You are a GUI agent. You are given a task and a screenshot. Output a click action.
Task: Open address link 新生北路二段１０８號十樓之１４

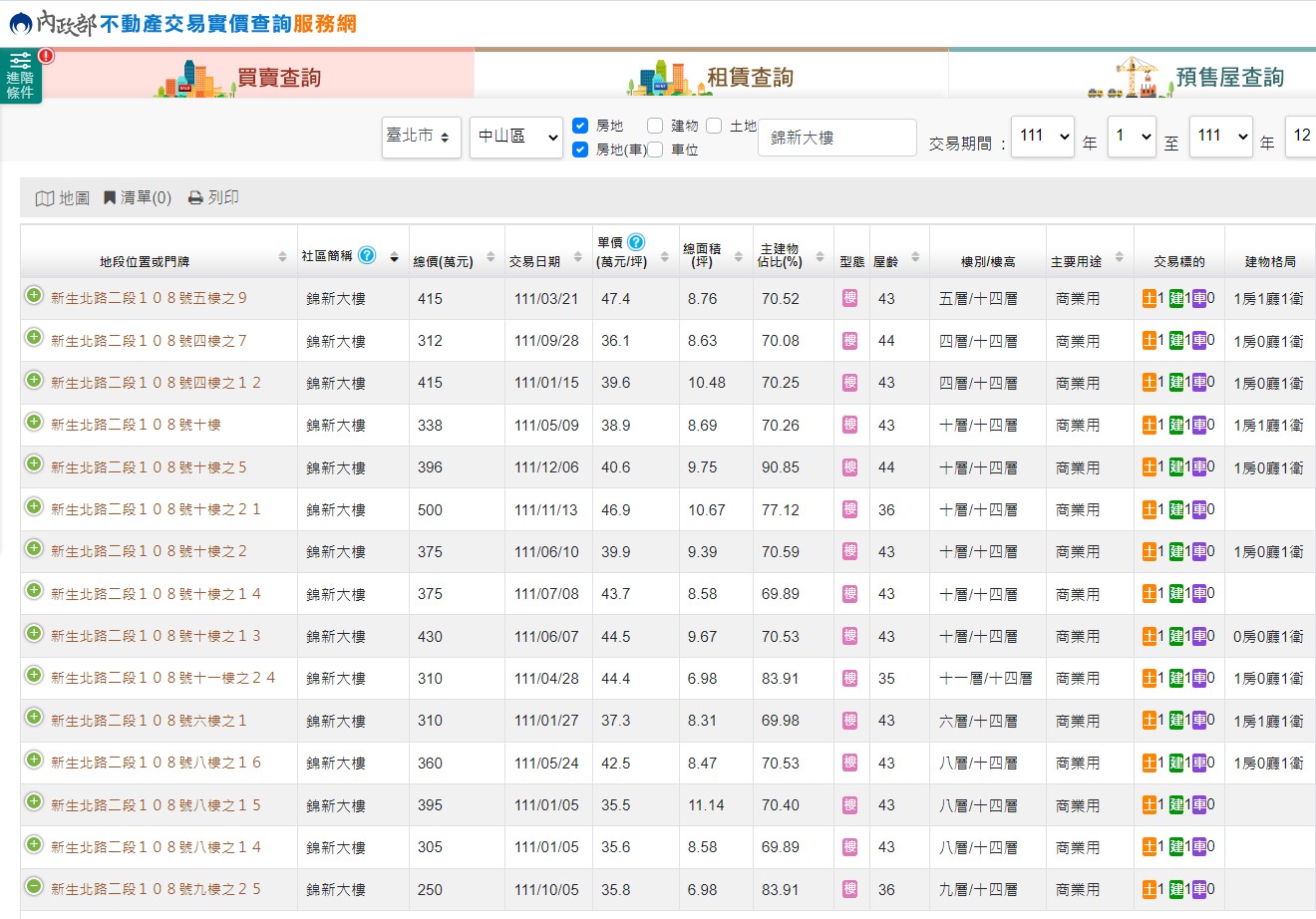pyautogui.click(x=156, y=594)
